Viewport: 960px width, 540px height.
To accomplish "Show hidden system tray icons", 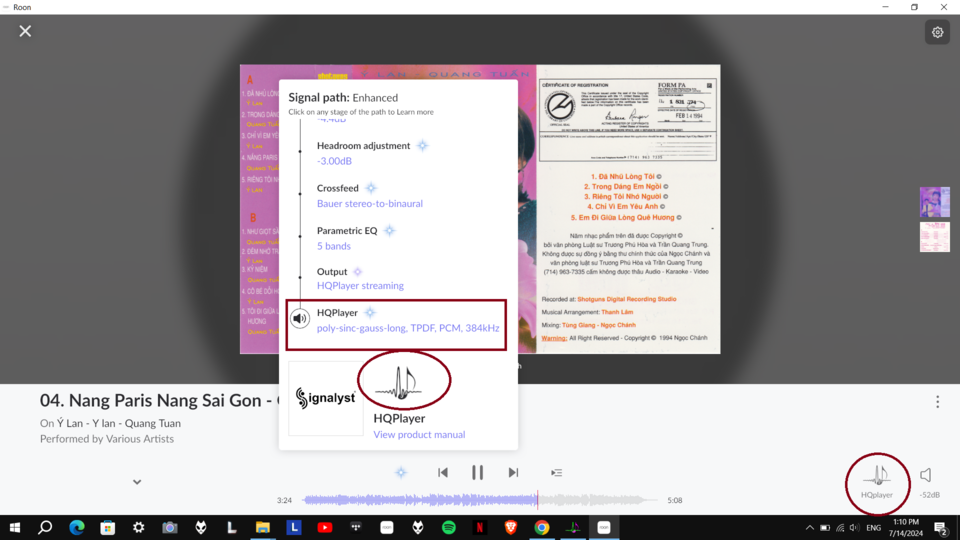I will pos(809,528).
